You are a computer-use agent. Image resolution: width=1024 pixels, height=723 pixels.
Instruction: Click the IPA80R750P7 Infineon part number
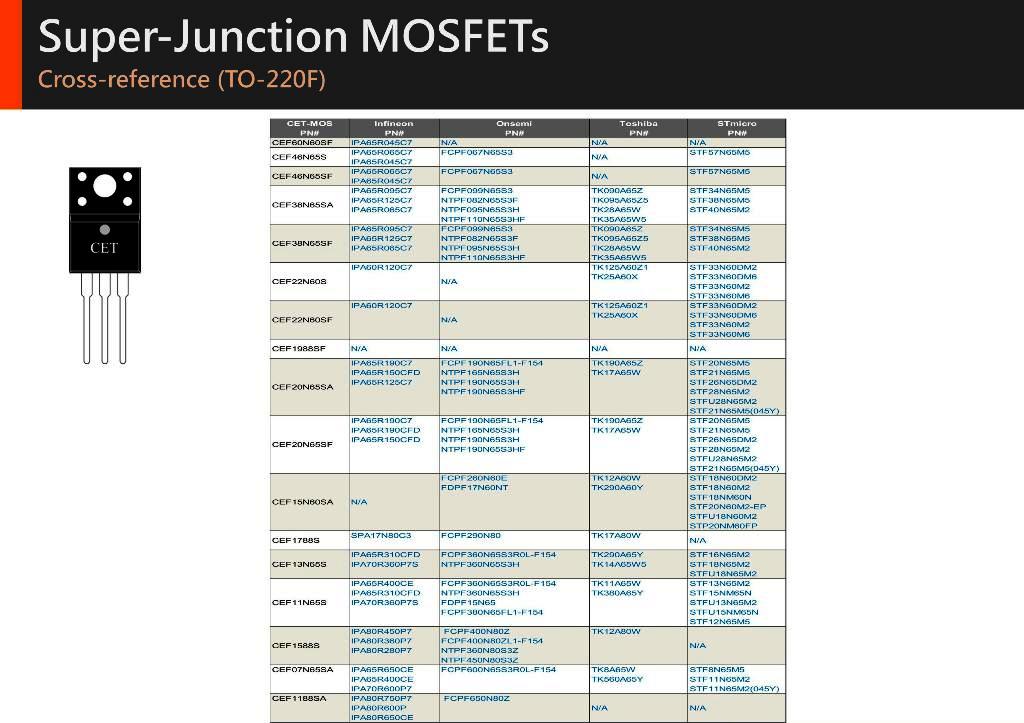pos(381,698)
